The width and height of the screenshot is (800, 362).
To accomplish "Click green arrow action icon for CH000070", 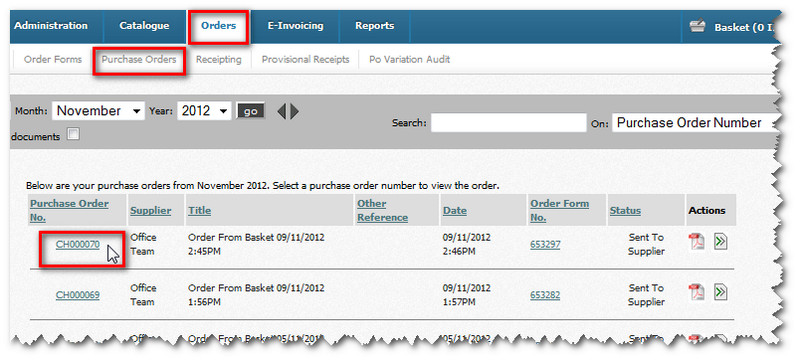I will [720, 242].
